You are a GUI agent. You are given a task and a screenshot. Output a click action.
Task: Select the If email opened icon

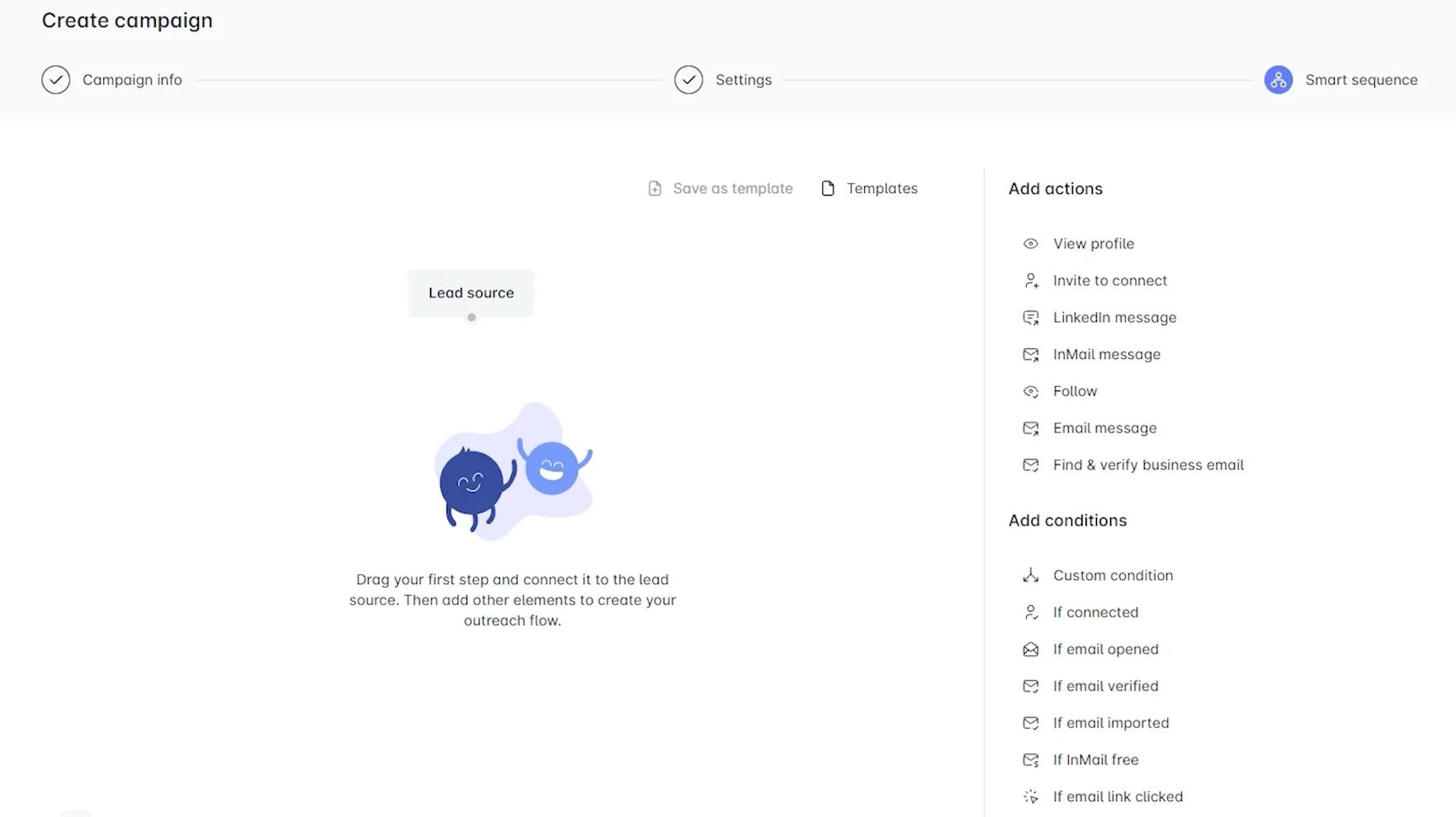[1030, 649]
